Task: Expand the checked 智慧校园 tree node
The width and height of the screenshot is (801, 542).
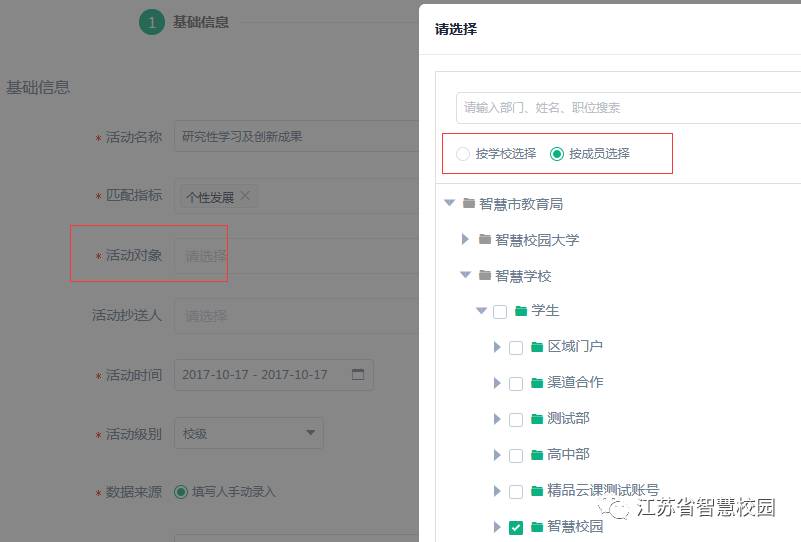Action: pos(497,527)
